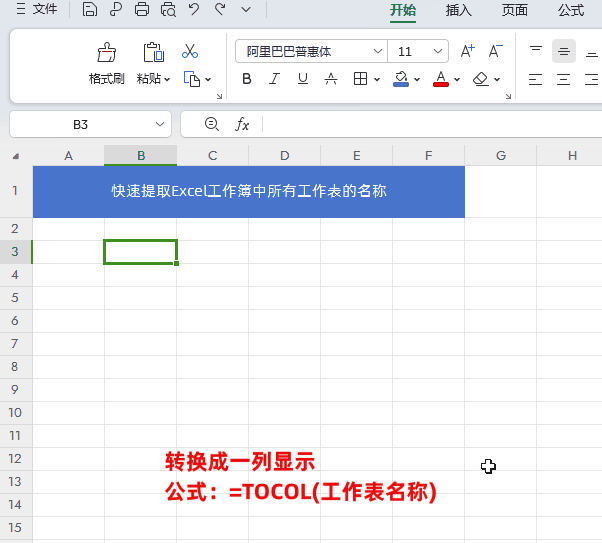The height and width of the screenshot is (543, 602).
Task: Toggle Strikethrough formatting
Action: 331,79
